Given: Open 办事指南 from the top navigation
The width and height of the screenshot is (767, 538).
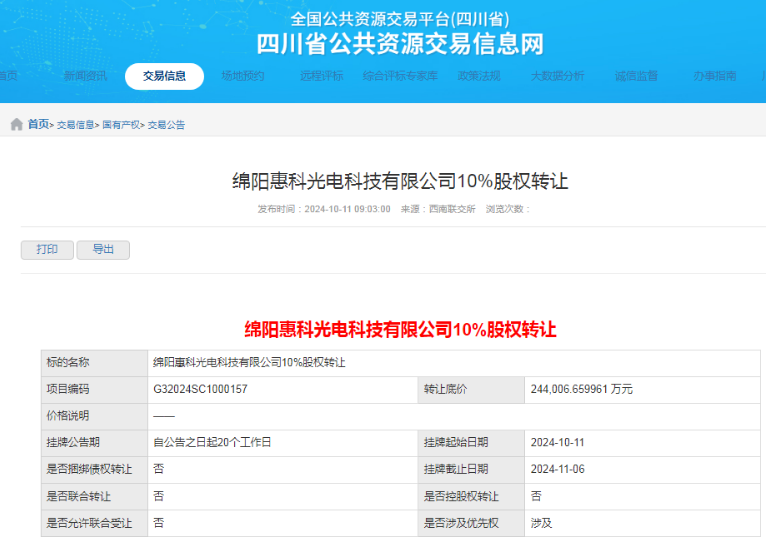Looking at the screenshot, I should 714,76.
